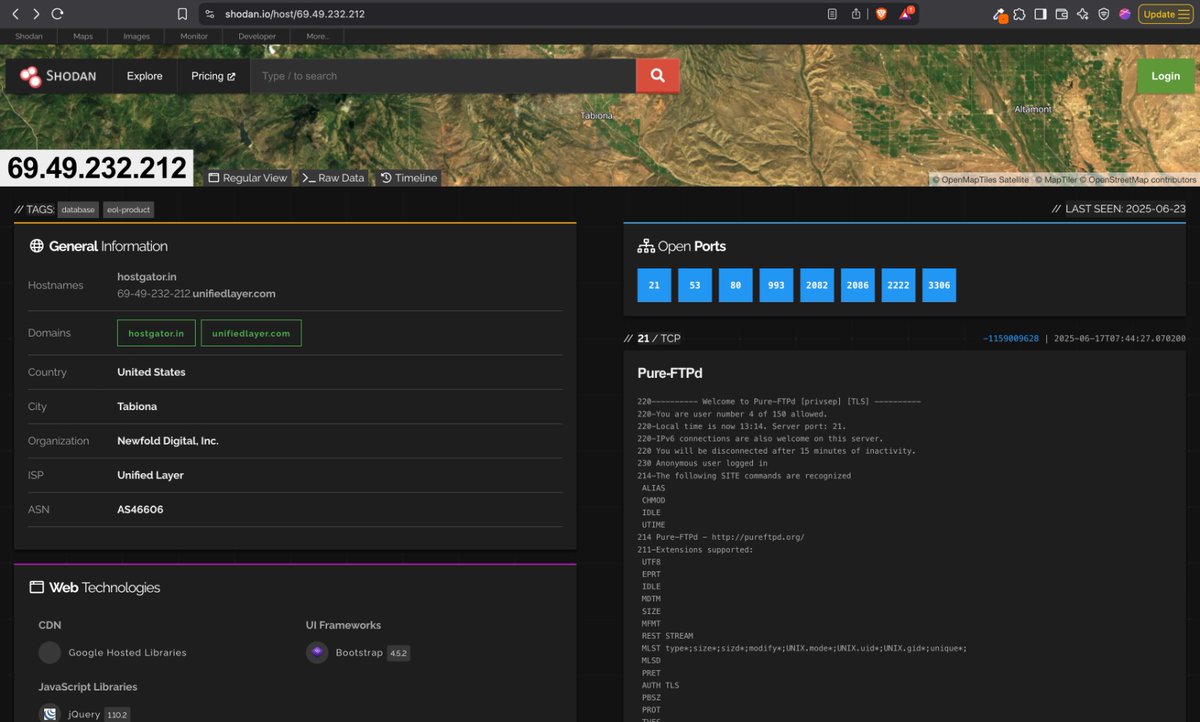Open Monitor in the top strip
Screen dimensions: 1200x722
tap(194, 36)
